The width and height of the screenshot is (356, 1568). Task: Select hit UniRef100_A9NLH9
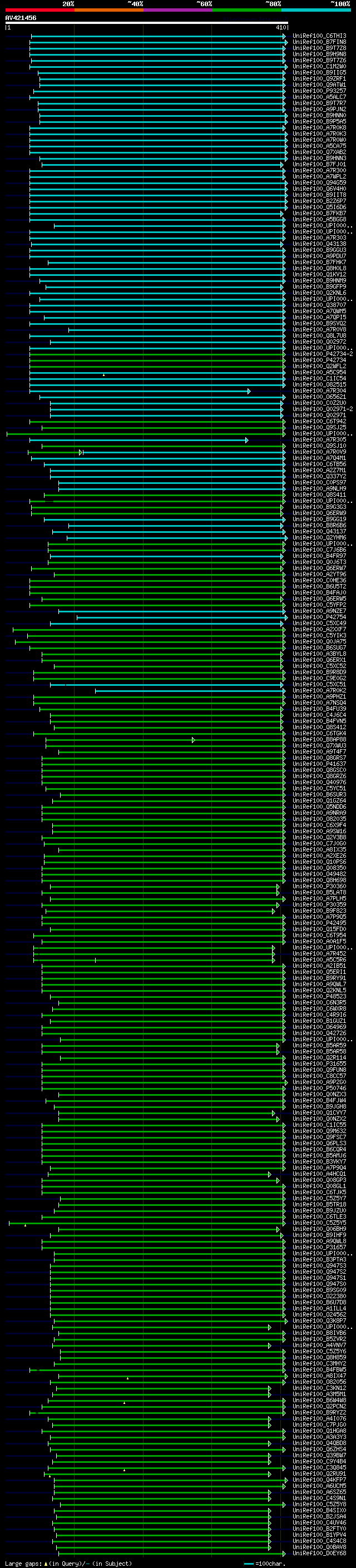tap(319, 489)
